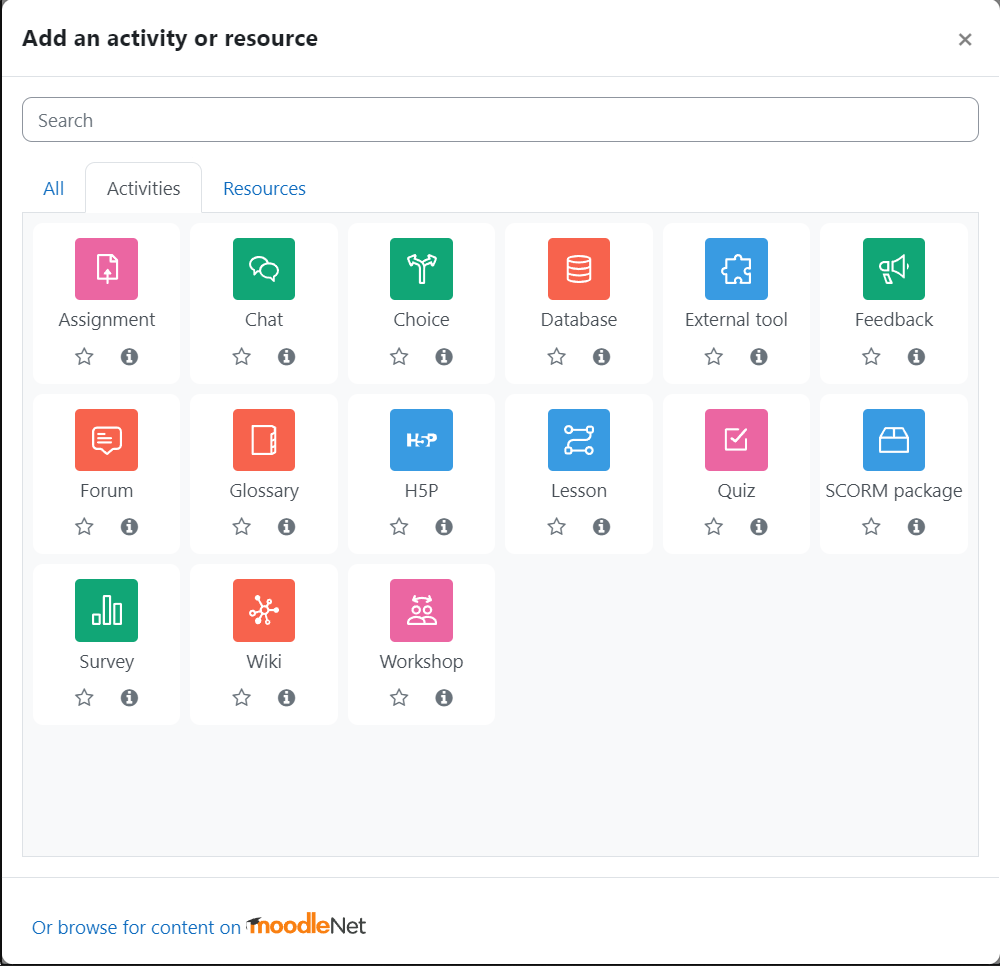Star the Database activity
Viewport: 1000px width, 966px height.
pos(557,356)
